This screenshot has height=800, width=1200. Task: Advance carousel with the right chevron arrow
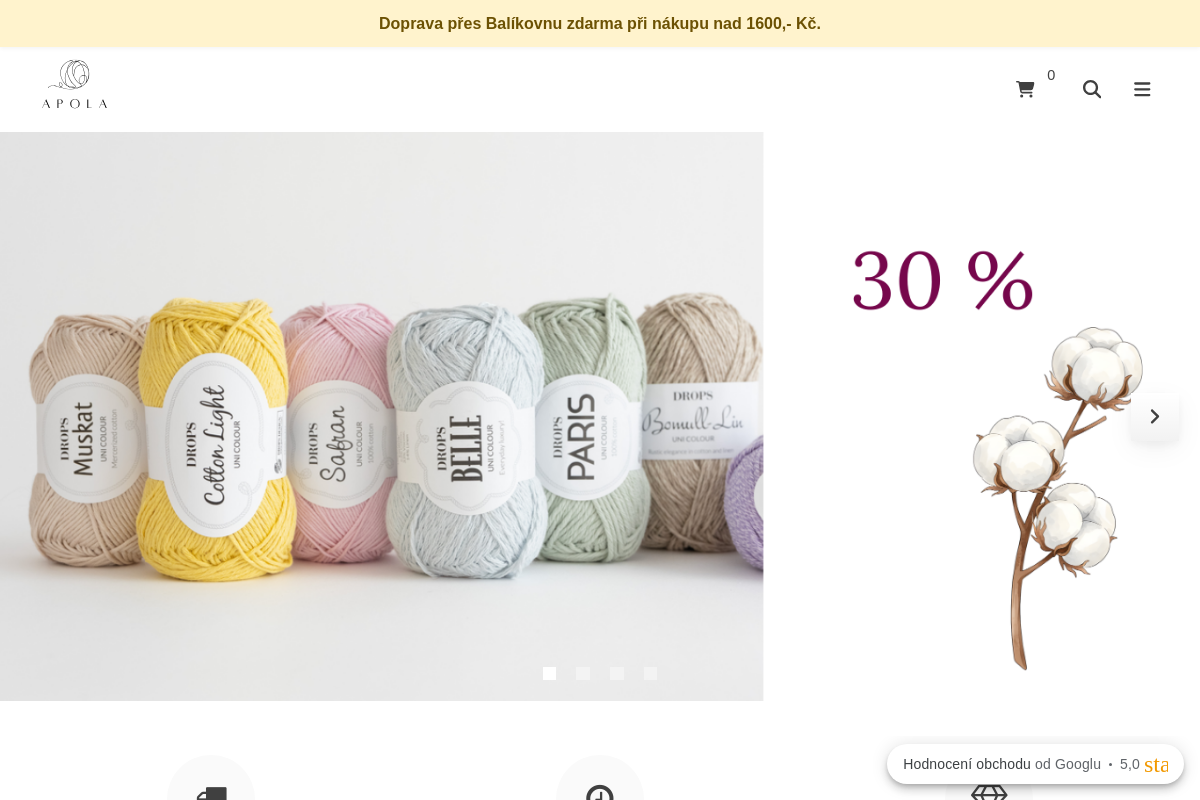point(1154,416)
